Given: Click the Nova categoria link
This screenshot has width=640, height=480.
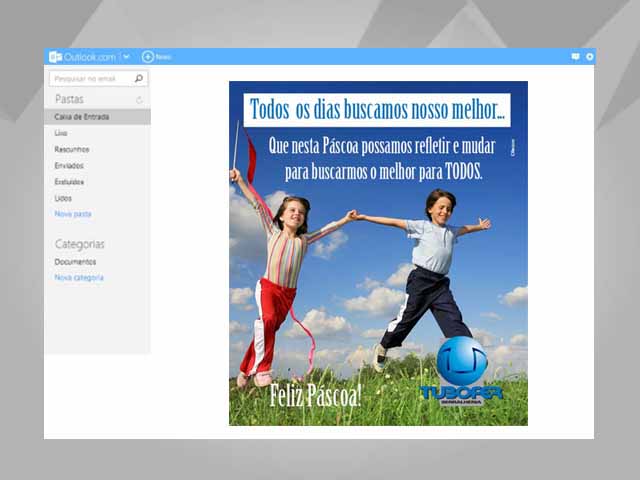Looking at the screenshot, I should 79,278.
